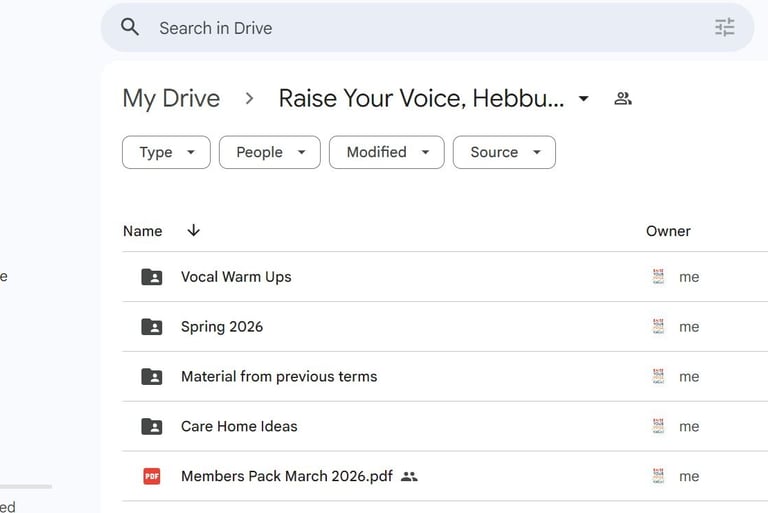Open the People filter dropdown

click(270, 152)
